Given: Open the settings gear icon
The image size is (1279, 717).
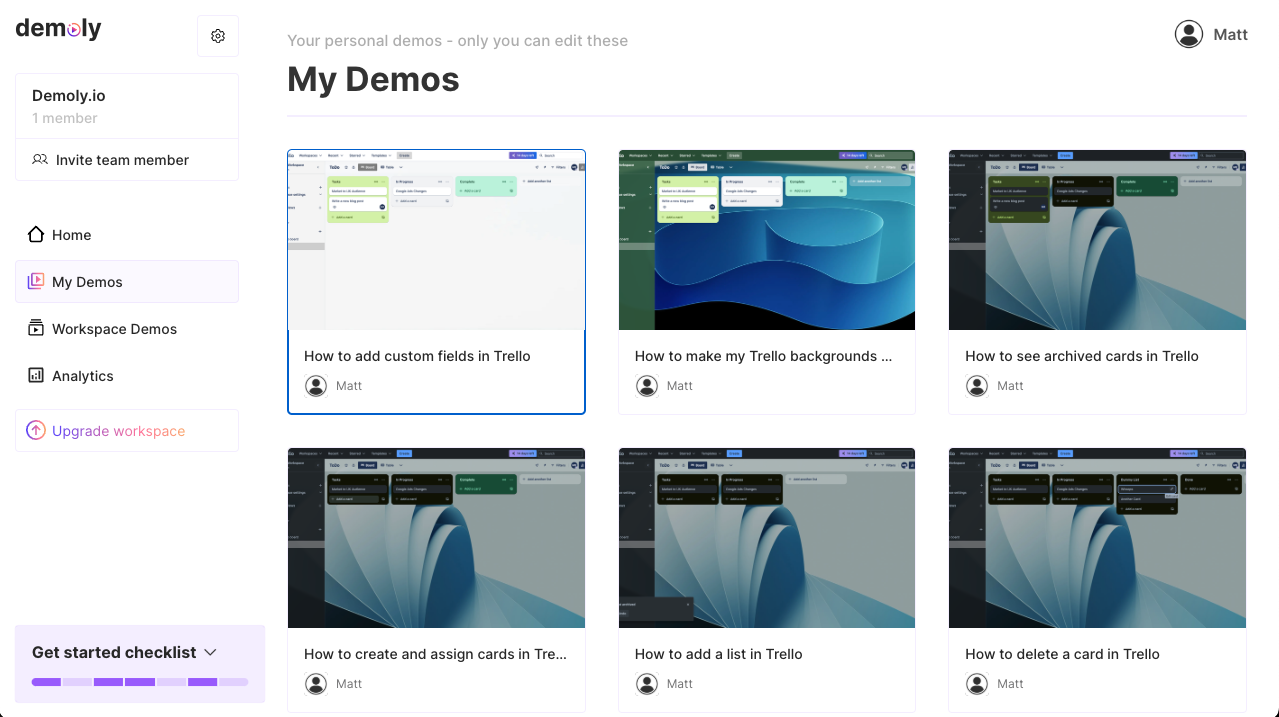Looking at the screenshot, I should coord(218,36).
